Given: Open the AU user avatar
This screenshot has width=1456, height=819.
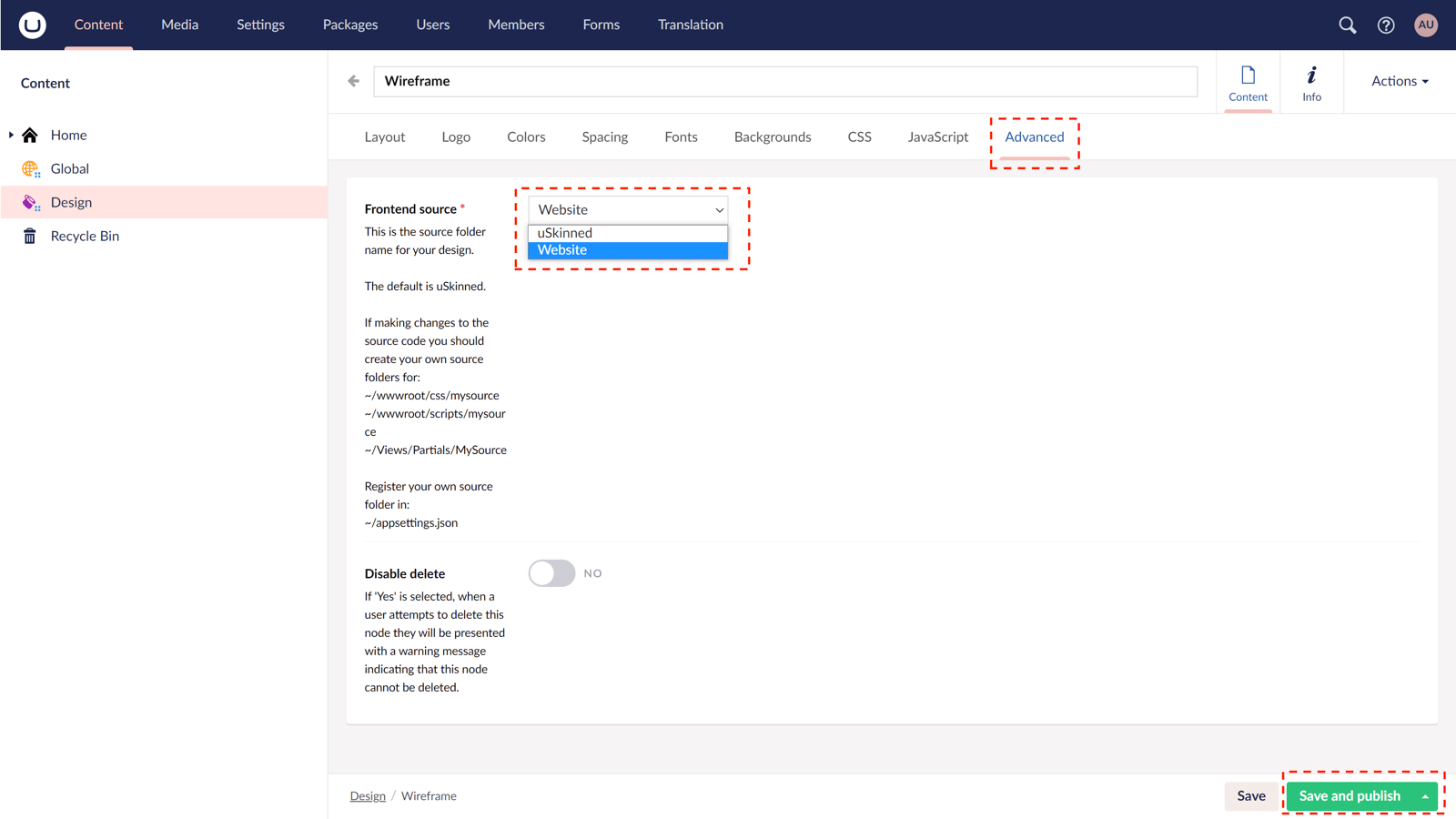Looking at the screenshot, I should 1425,25.
